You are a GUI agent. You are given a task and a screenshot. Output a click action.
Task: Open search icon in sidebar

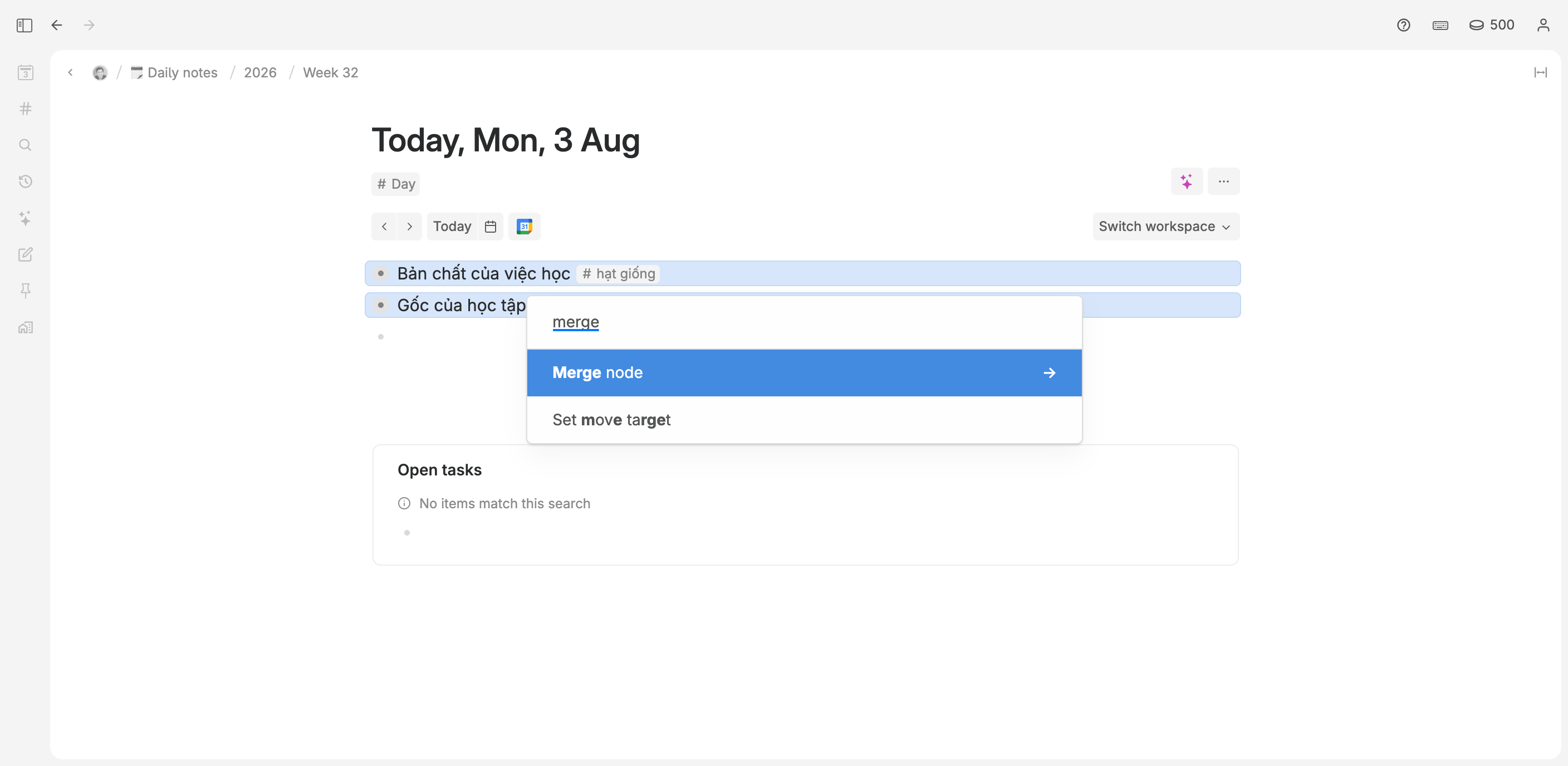point(25,145)
